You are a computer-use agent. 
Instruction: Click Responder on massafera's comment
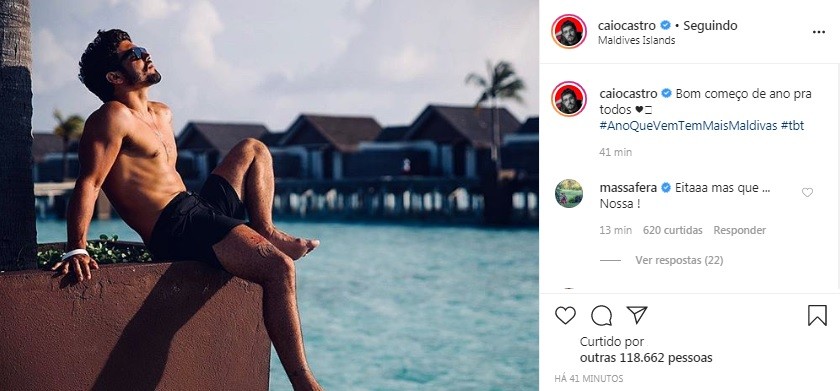(x=739, y=230)
